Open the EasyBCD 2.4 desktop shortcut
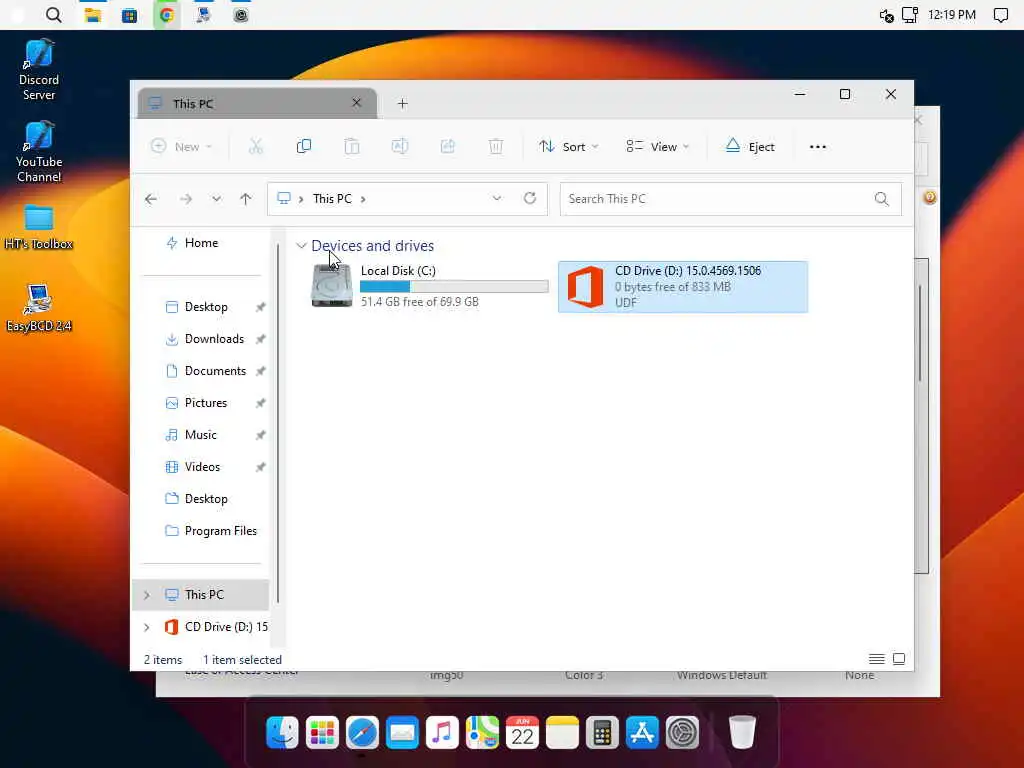 [39, 308]
